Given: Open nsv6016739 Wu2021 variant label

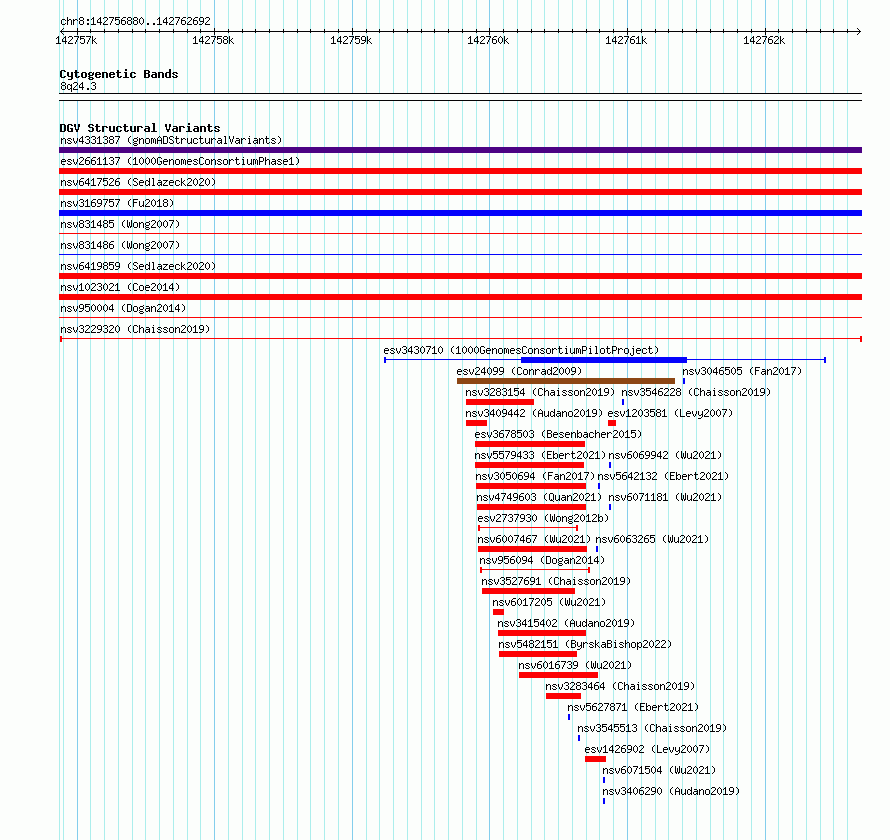Looking at the screenshot, I should coord(575,665).
